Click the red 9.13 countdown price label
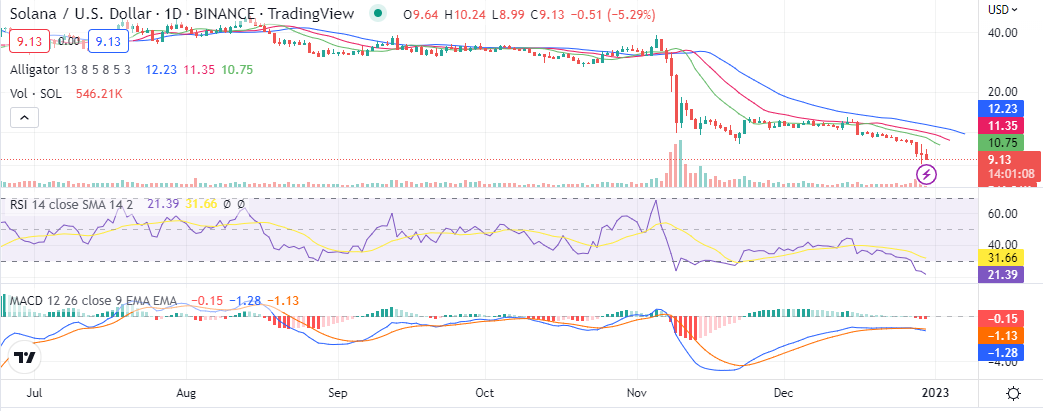The height and width of the screenshot is (411, 1043). point(1008,168)
